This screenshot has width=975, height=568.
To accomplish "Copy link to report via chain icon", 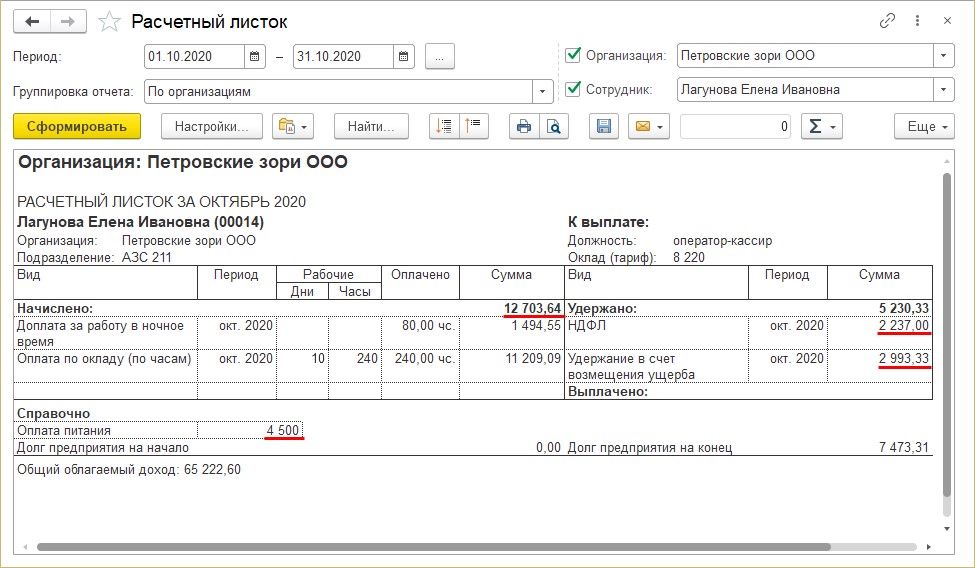I will click(887, 21).
